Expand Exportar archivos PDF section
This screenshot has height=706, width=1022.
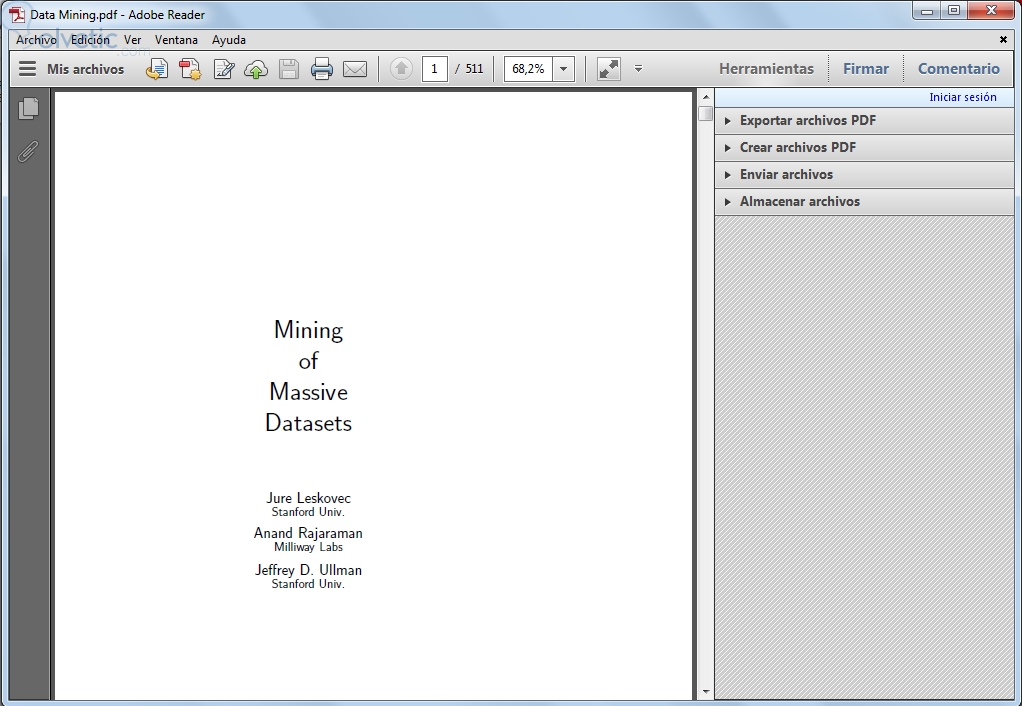click(x=807, y=120)
